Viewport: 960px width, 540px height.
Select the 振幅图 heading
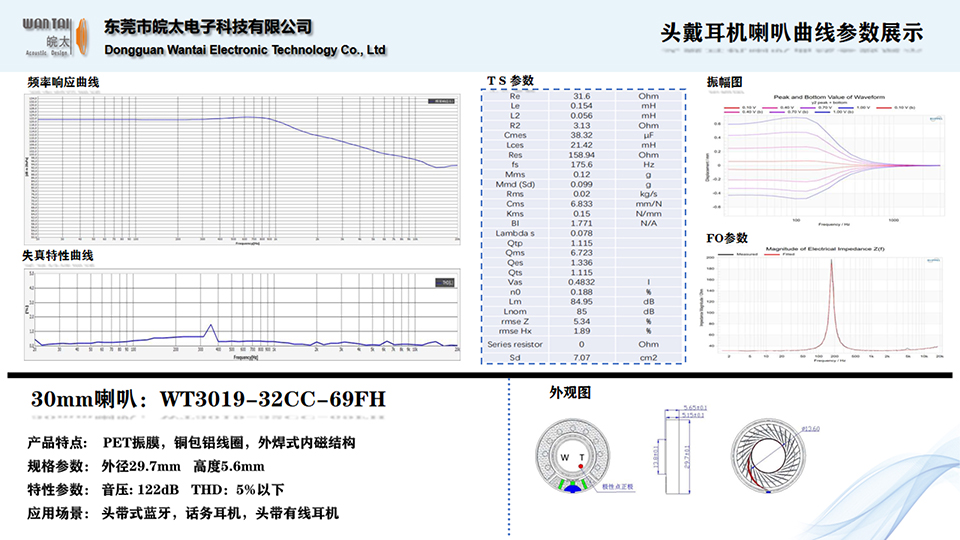(724, 82)
